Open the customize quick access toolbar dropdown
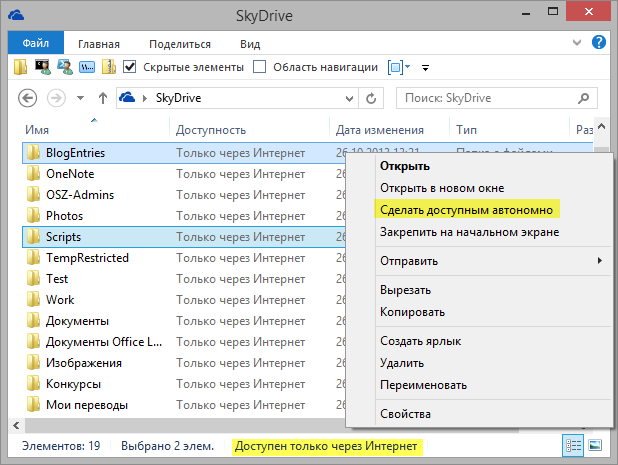 (425, 68)
